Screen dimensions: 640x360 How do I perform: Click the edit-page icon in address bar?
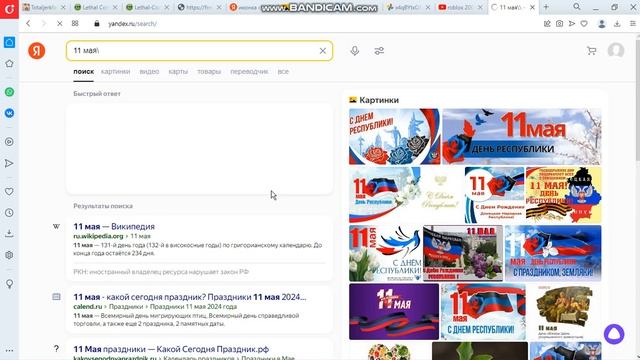coord(547,24)
